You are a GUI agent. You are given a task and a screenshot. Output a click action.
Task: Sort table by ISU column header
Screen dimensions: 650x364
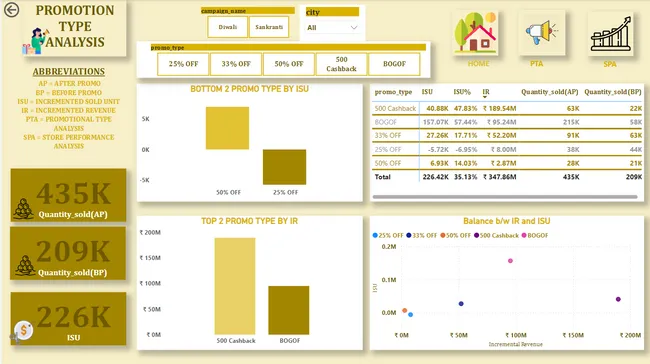click(x=427, y=92)
